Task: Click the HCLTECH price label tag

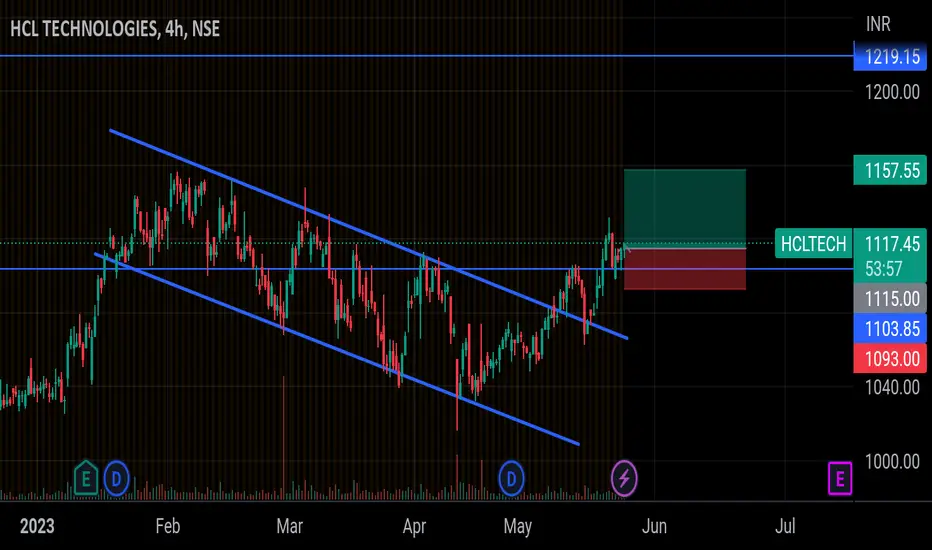Action: pyautogui.click(x=813, y=244)
